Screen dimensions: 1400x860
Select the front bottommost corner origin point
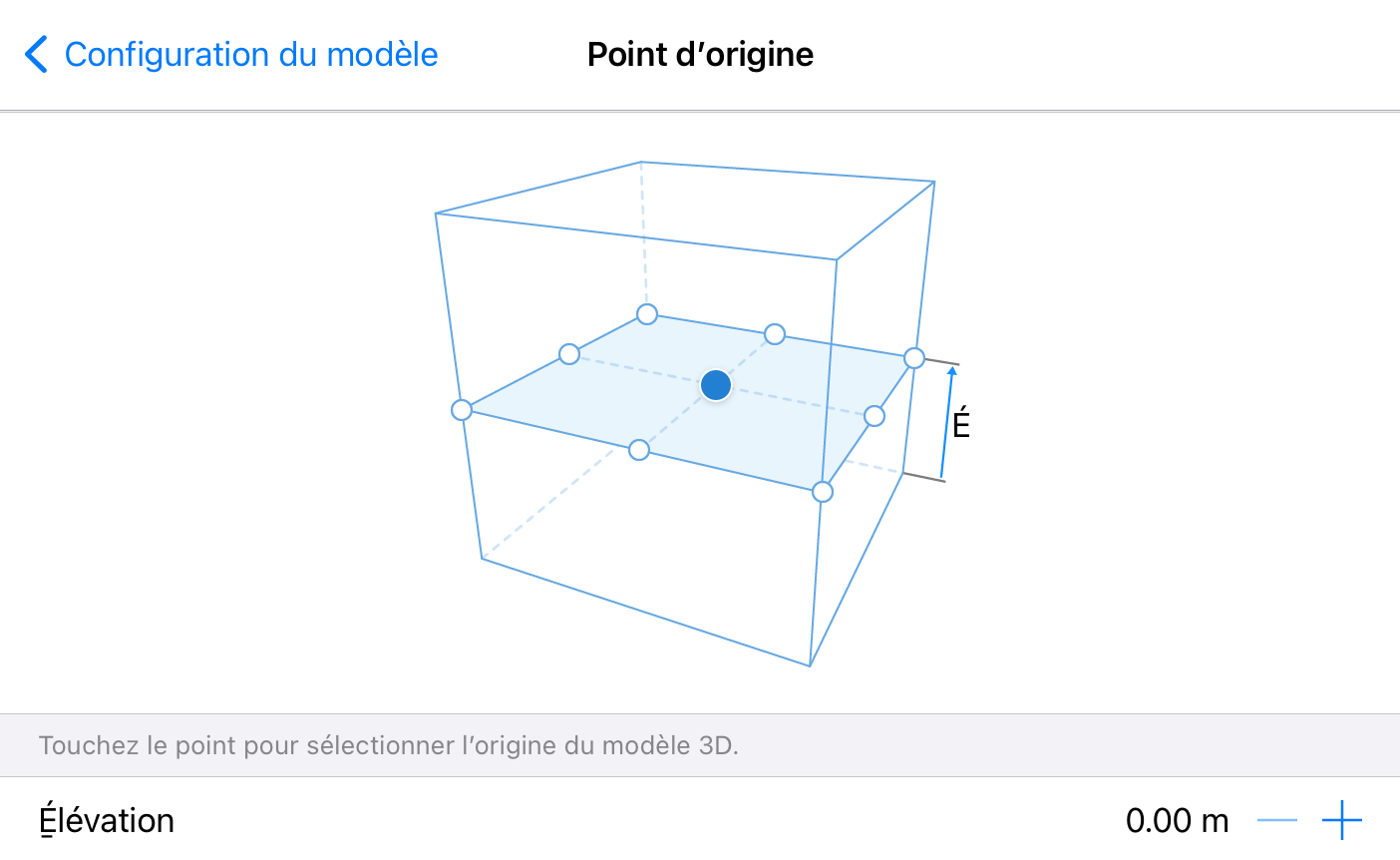(x=823, y=492)
